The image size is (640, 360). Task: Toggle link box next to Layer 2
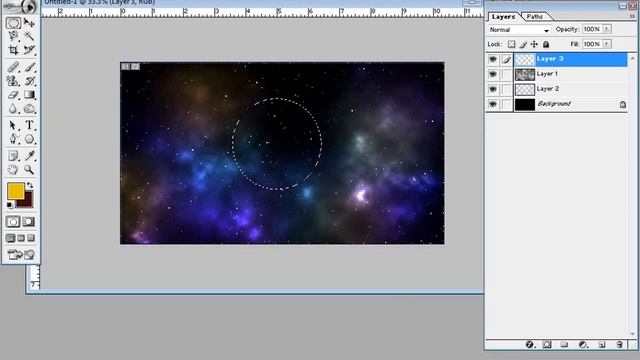506,89
